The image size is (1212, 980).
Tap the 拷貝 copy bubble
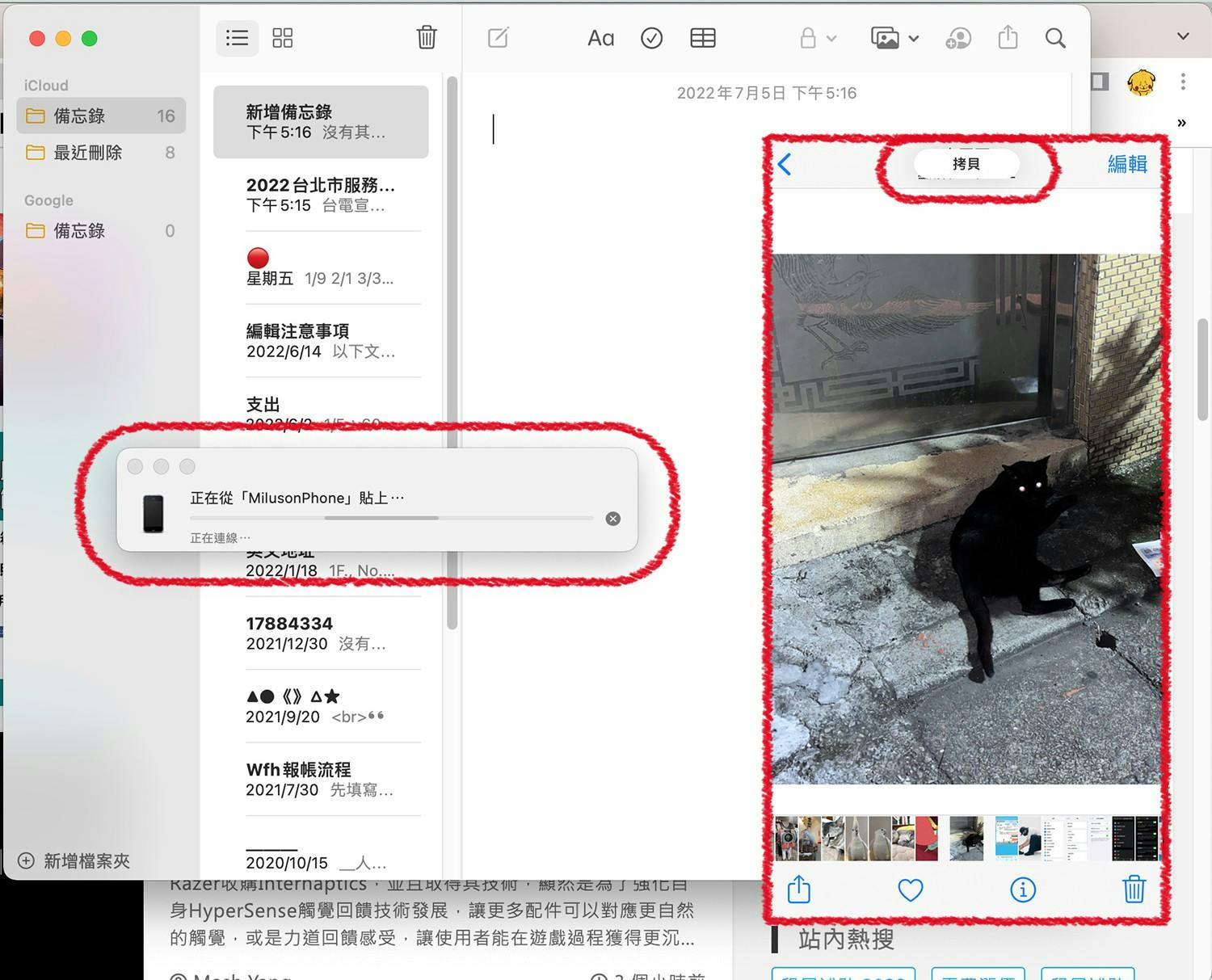click(x=966, y=164)
